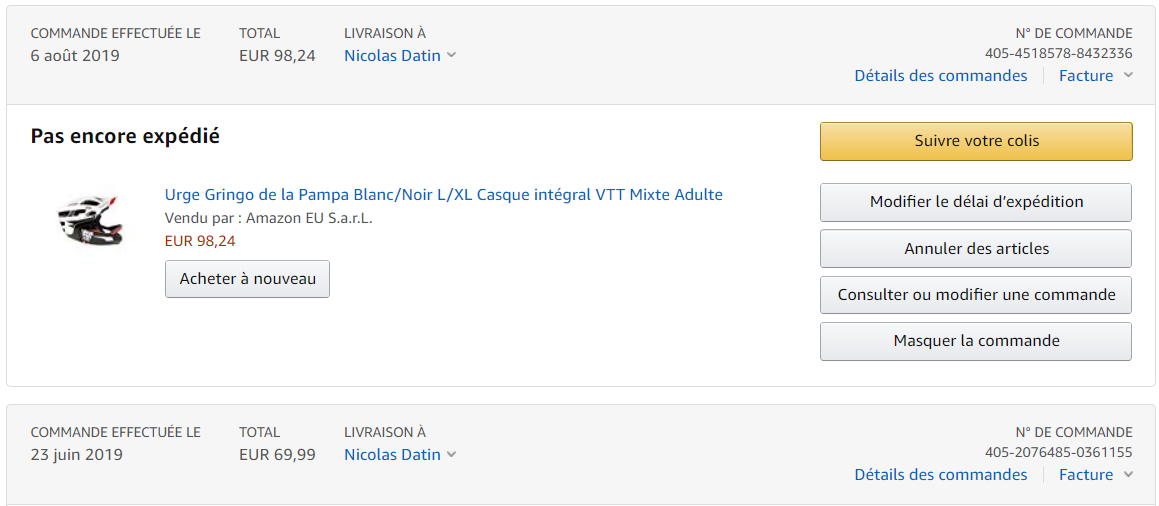This screenshot has width=1159, height=506.
Task: Expand Nicolas Datin dropdown on August order
Action: 400,55
